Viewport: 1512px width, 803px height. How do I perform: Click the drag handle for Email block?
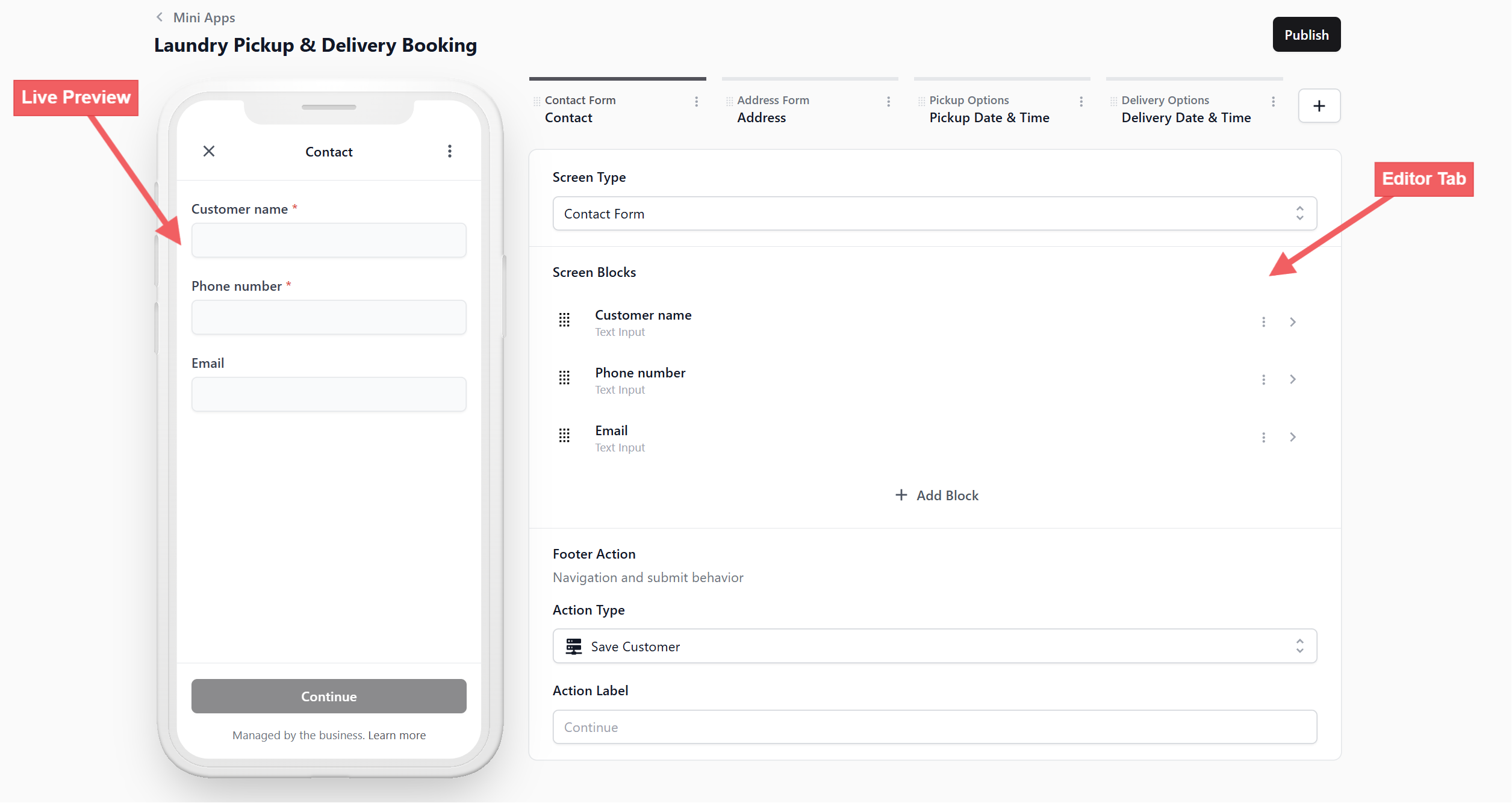click(564, 436)
